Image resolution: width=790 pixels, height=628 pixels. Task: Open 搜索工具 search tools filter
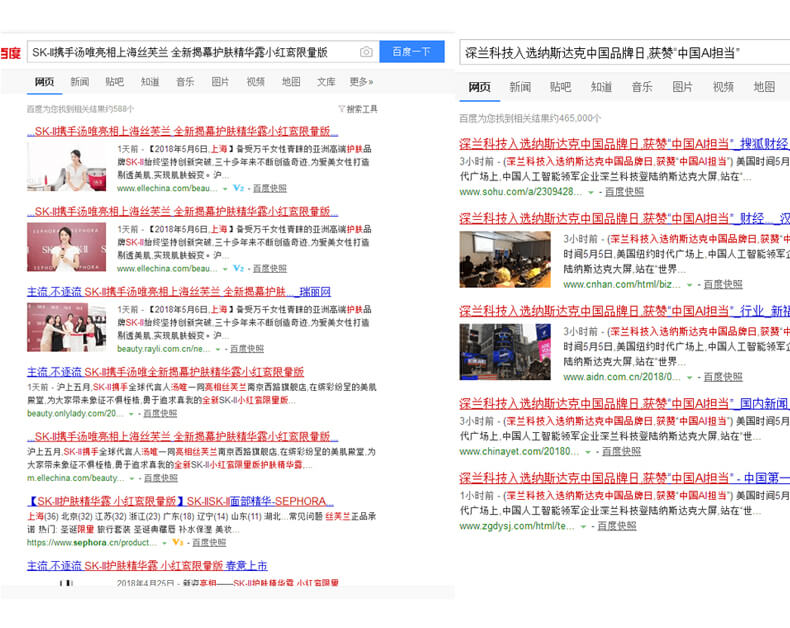(x=358, y=109)
